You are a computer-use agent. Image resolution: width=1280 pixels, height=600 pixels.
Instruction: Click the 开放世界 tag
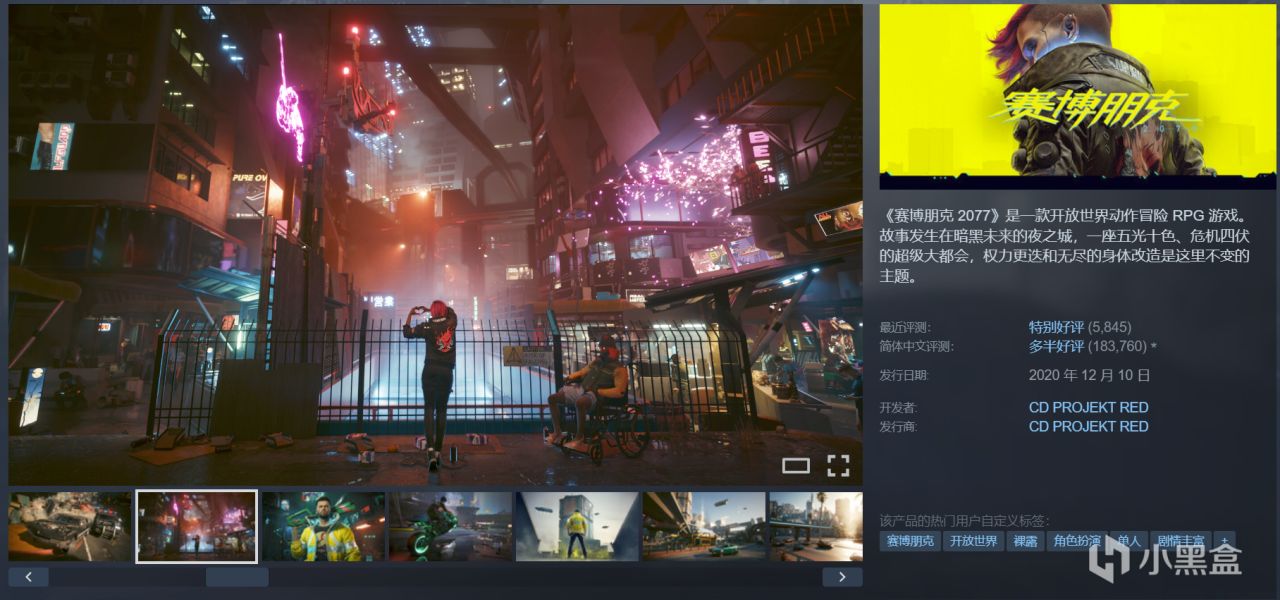(x=974, y=541)
